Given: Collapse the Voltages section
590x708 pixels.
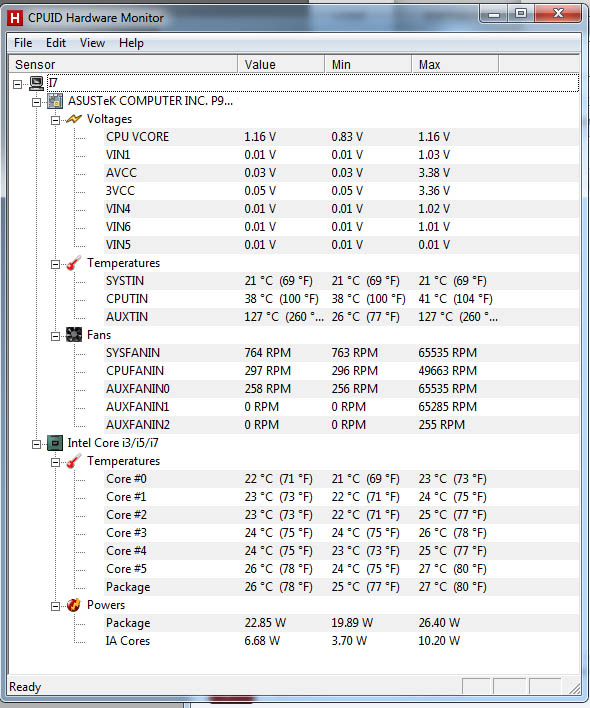Looking at the screenshot, I should (x=55, y=120).
